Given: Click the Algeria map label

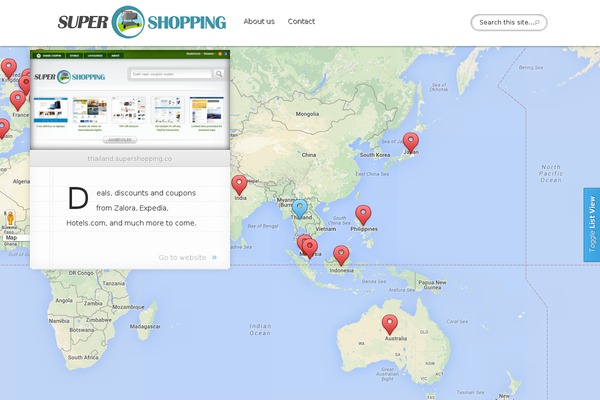Looking at the screenshot, I should pyautogui.click(x=21, y=181).
